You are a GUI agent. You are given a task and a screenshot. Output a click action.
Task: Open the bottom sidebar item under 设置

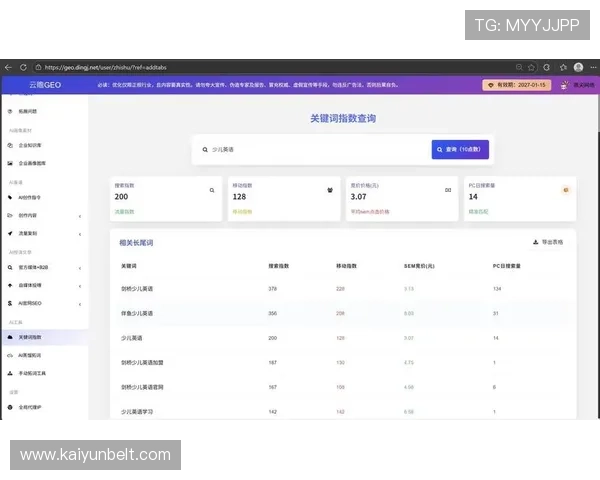(x=30, y=407)
